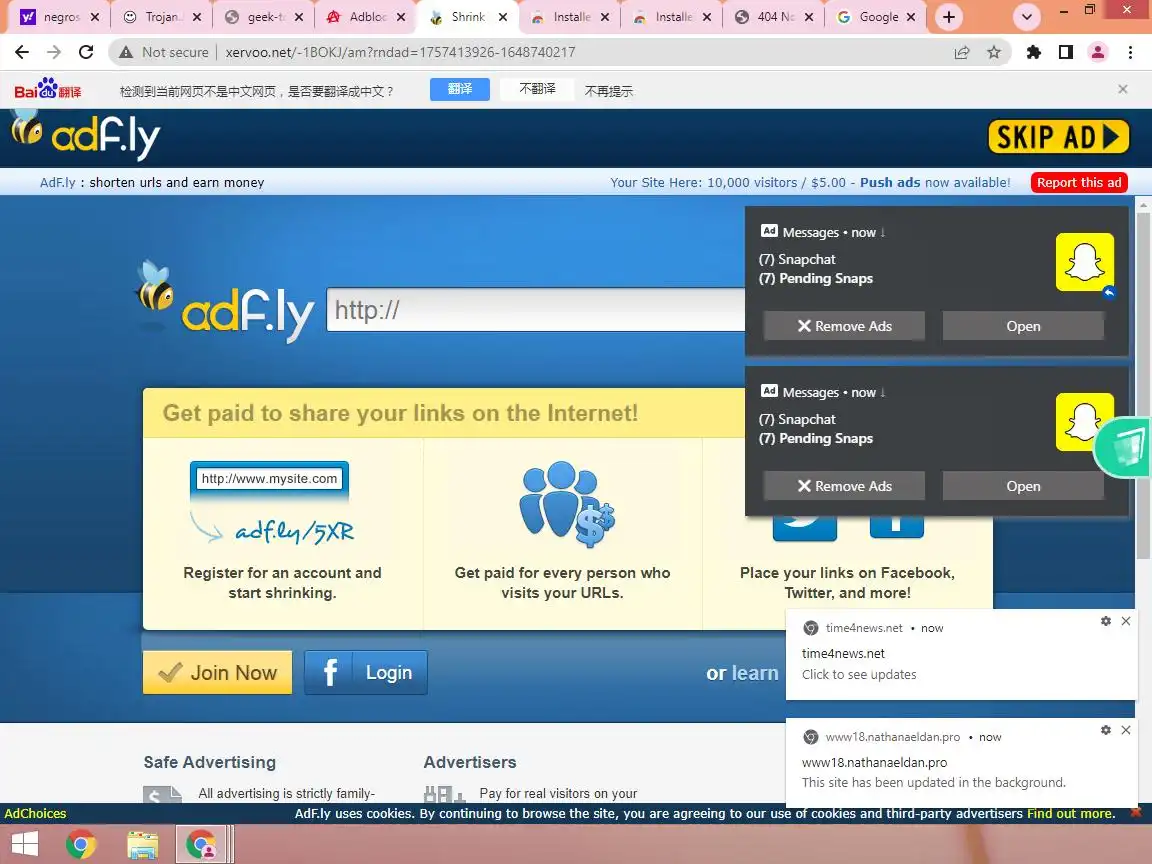The height and width of the screenshot is (864, 1152).
Task: Bookmark this page with the star icon
Action: click(x=994, y=52)
